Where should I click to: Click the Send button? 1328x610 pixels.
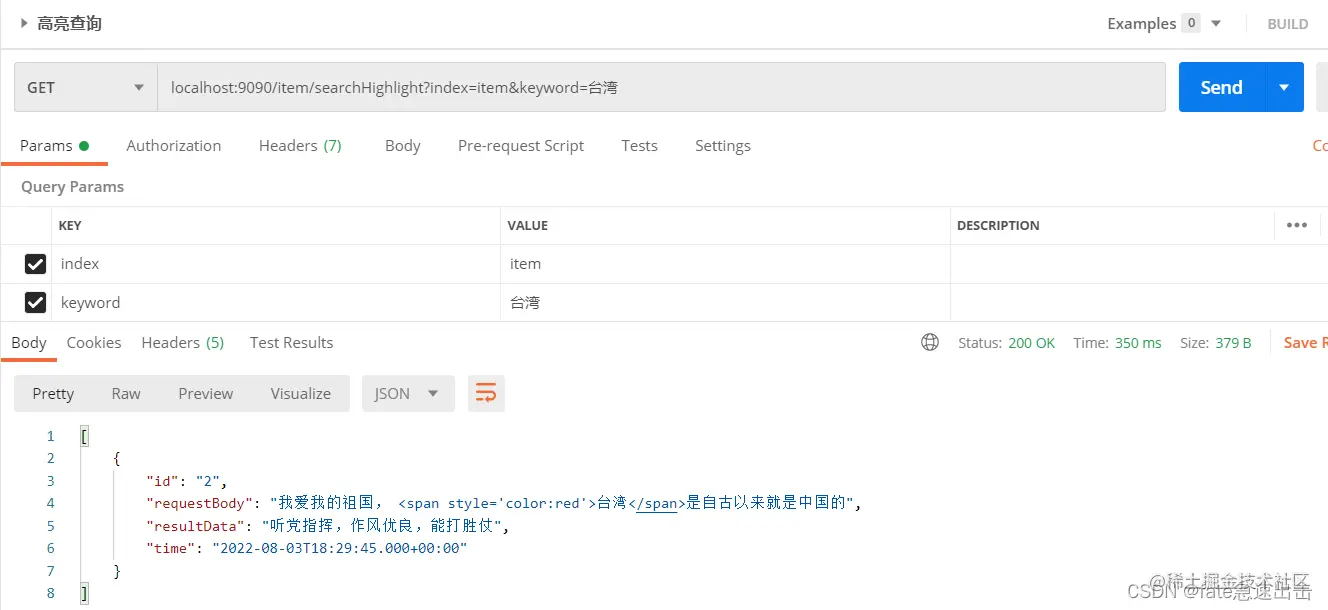coord(1221,87)
